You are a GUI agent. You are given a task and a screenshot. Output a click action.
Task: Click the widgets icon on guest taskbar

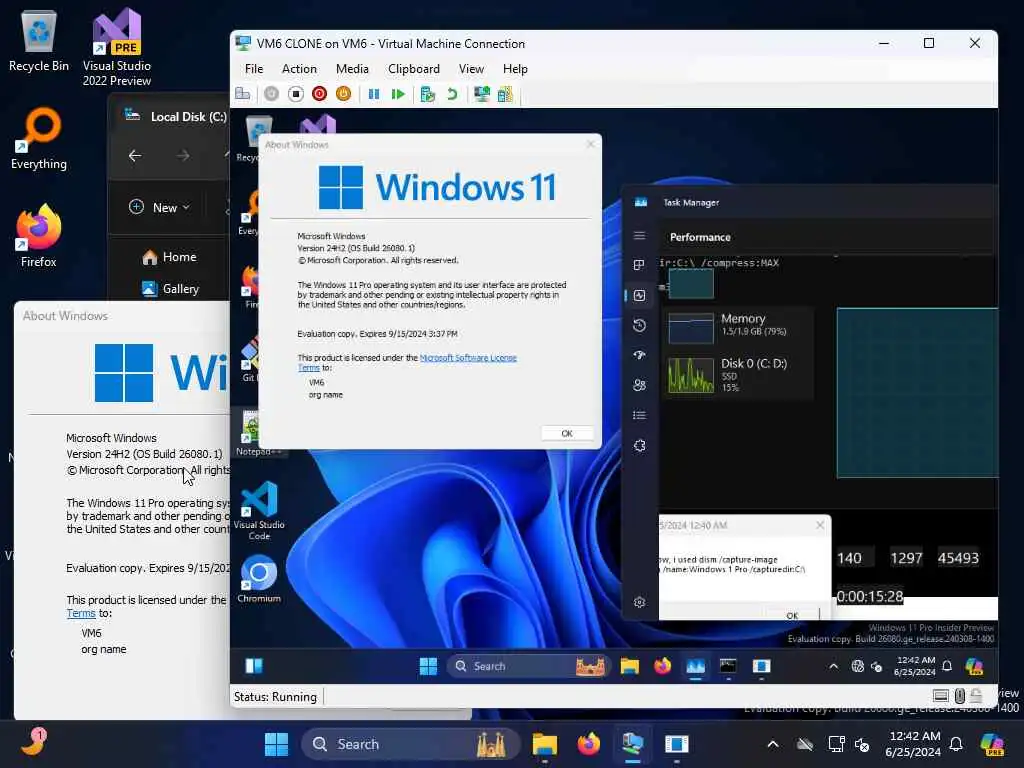254,665
